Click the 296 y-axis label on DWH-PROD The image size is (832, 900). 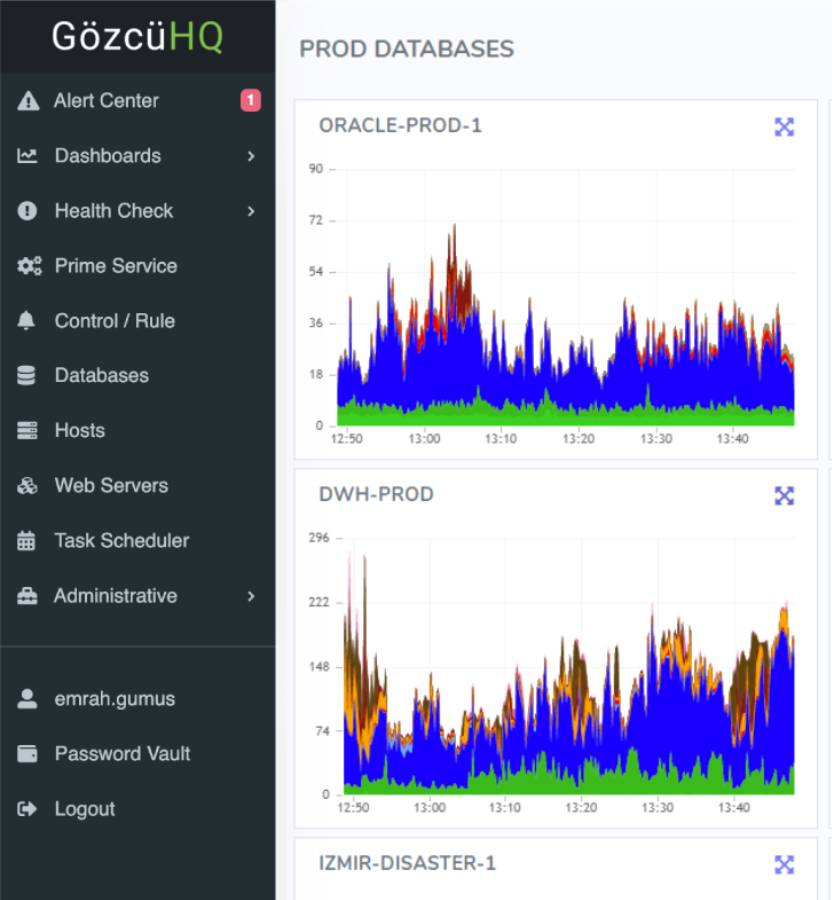tap(319, 538)
